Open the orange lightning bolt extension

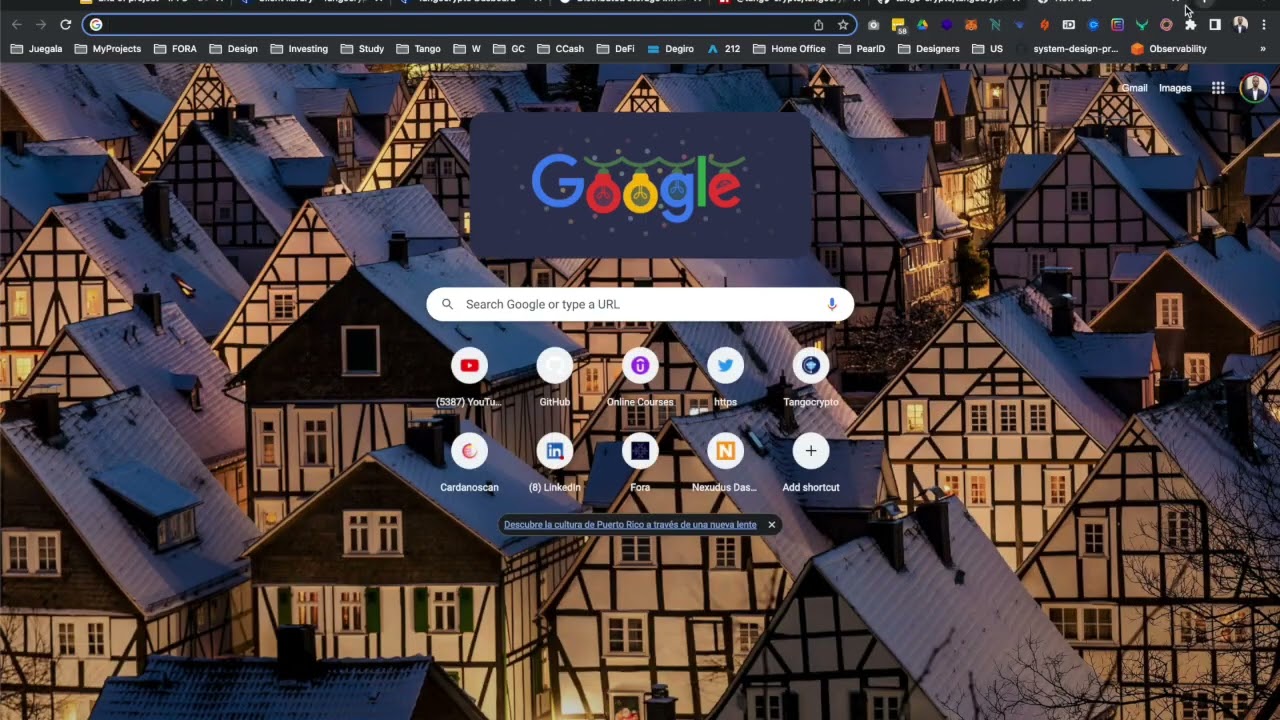coord(1044,24)
